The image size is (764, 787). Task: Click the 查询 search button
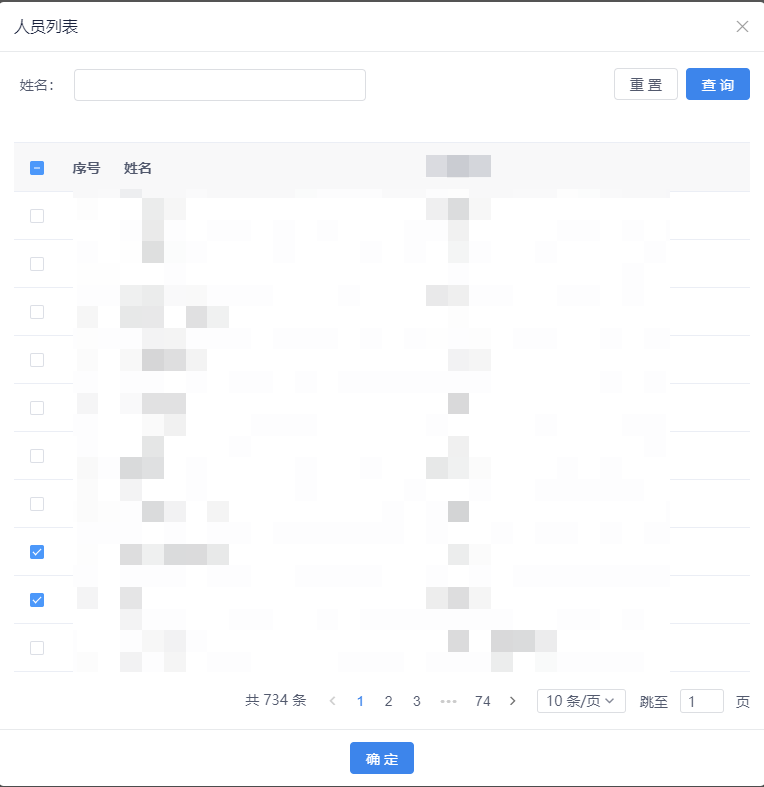tap(717, 84)
